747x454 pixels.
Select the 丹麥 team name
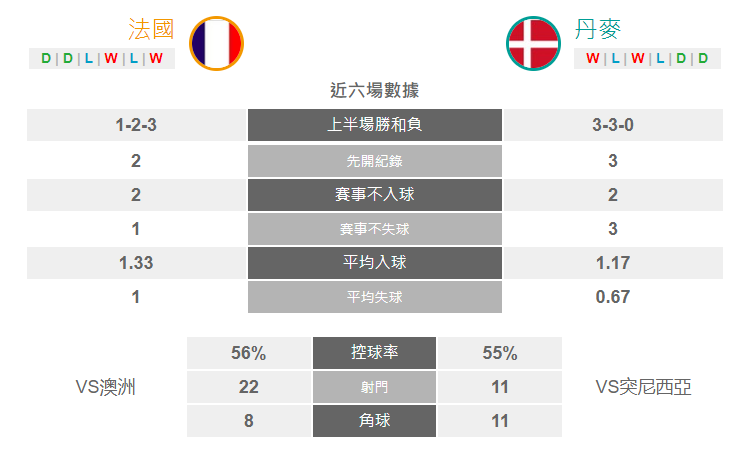[x=597, y=29]
